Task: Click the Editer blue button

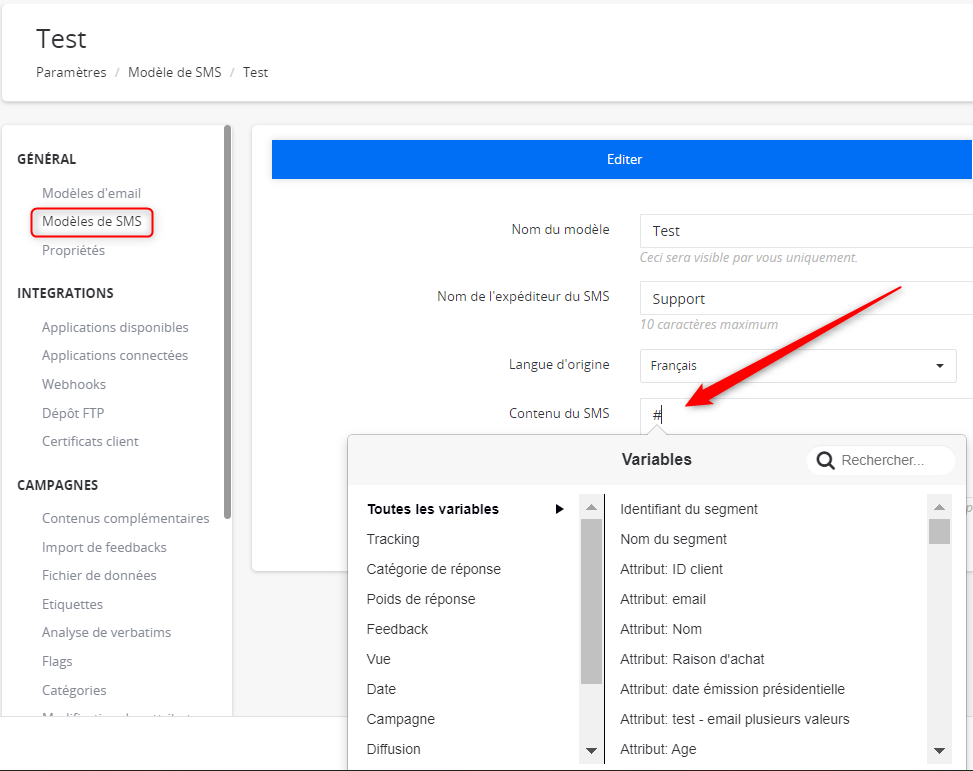Action: tap(622, 159)
